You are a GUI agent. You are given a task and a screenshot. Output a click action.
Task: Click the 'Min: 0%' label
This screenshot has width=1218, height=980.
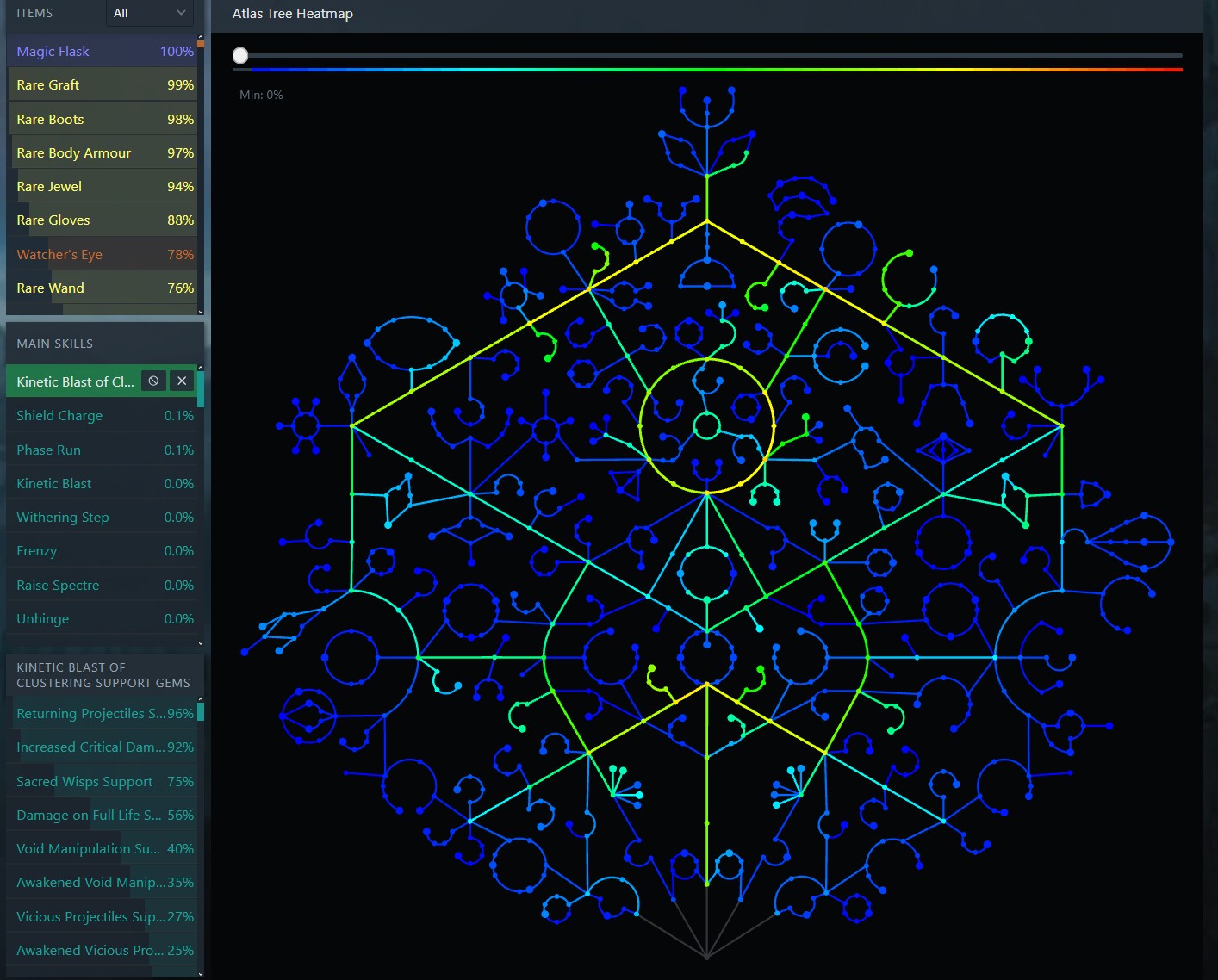click(x=261, y=95)
